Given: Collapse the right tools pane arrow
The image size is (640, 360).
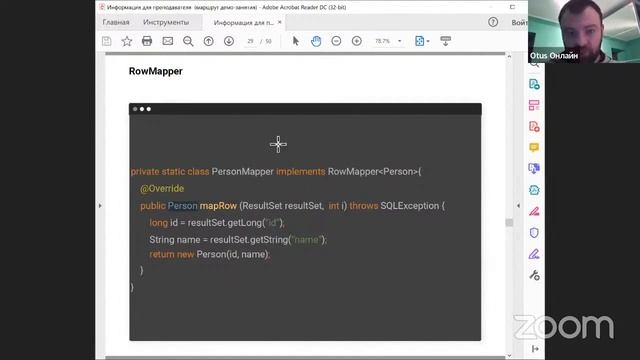Looking at the screenshot, I should click(535, 349).
